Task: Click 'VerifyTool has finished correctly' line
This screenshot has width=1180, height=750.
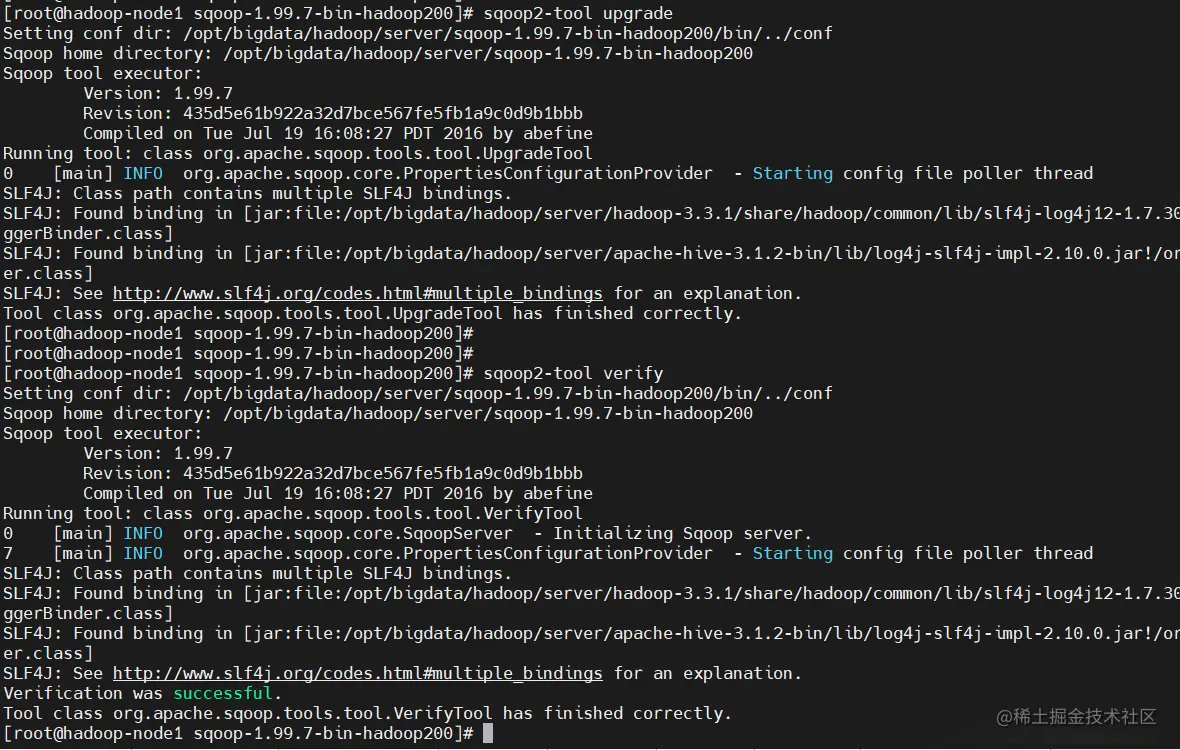Action: (367, 713)
